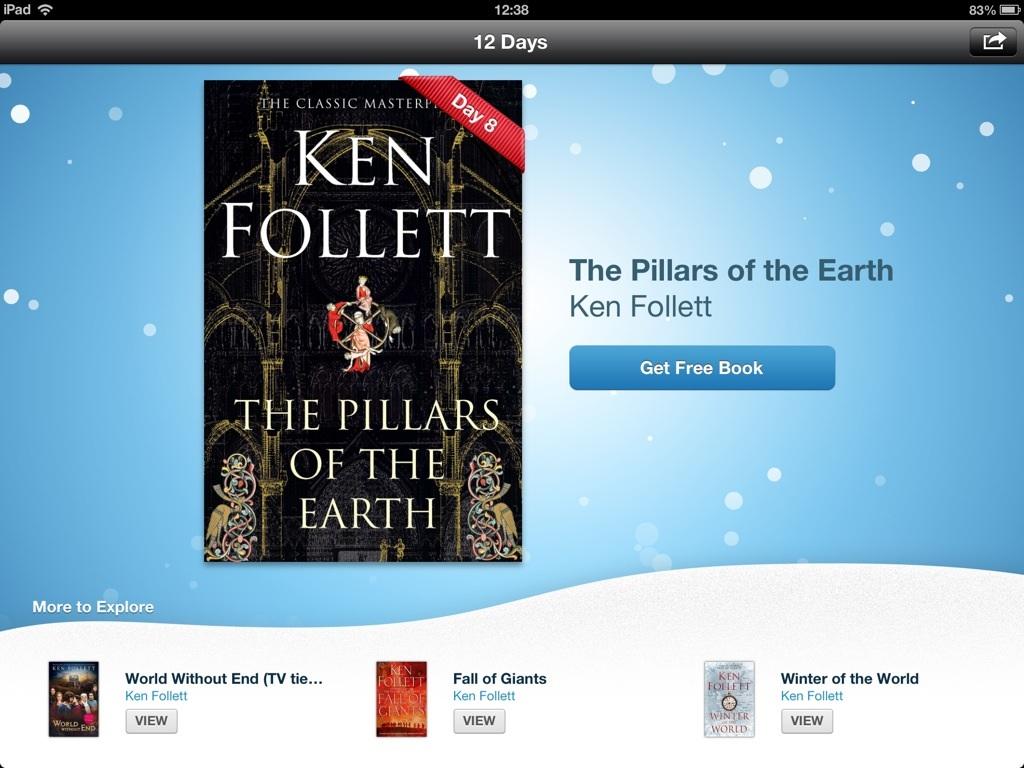Open Fall of Giants cover thumbnail

click(x=402, y=699)
